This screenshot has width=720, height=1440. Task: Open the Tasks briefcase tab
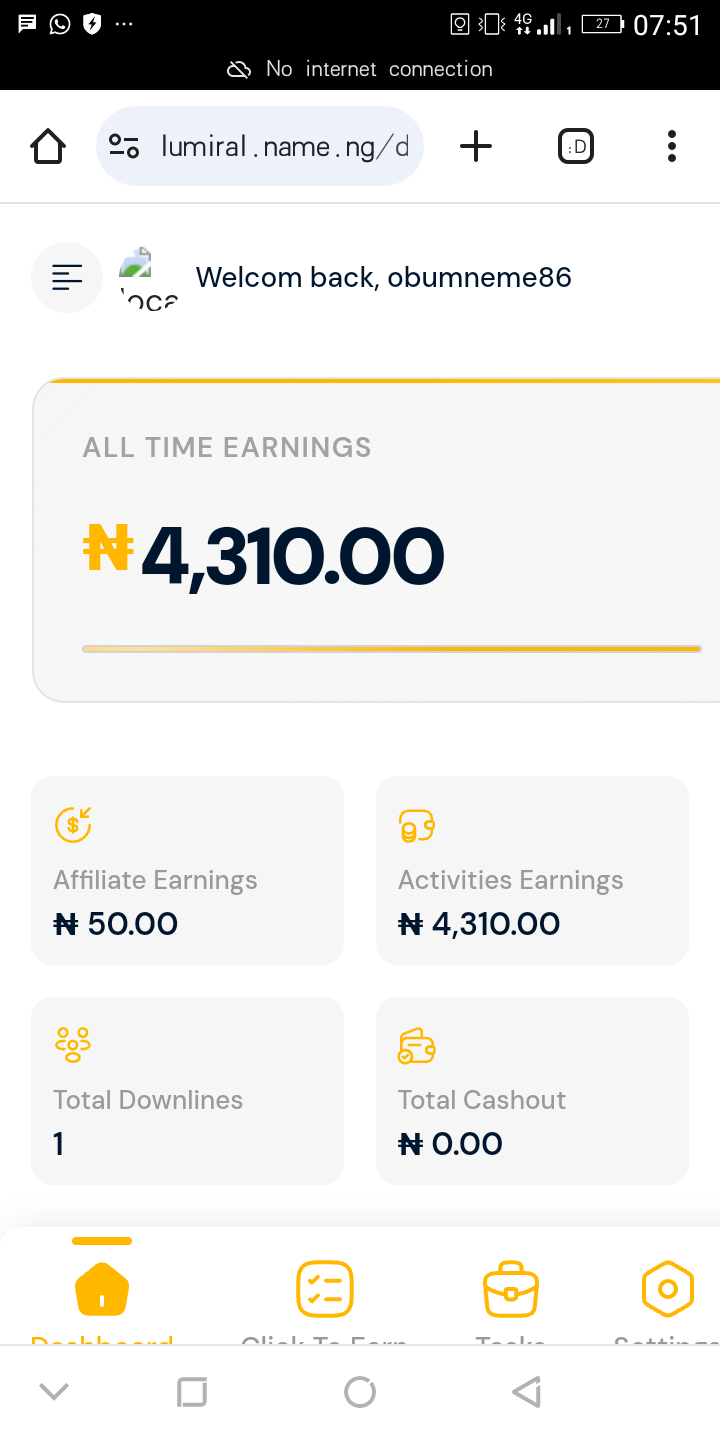pyautogui.click(x=511, y=1291)
